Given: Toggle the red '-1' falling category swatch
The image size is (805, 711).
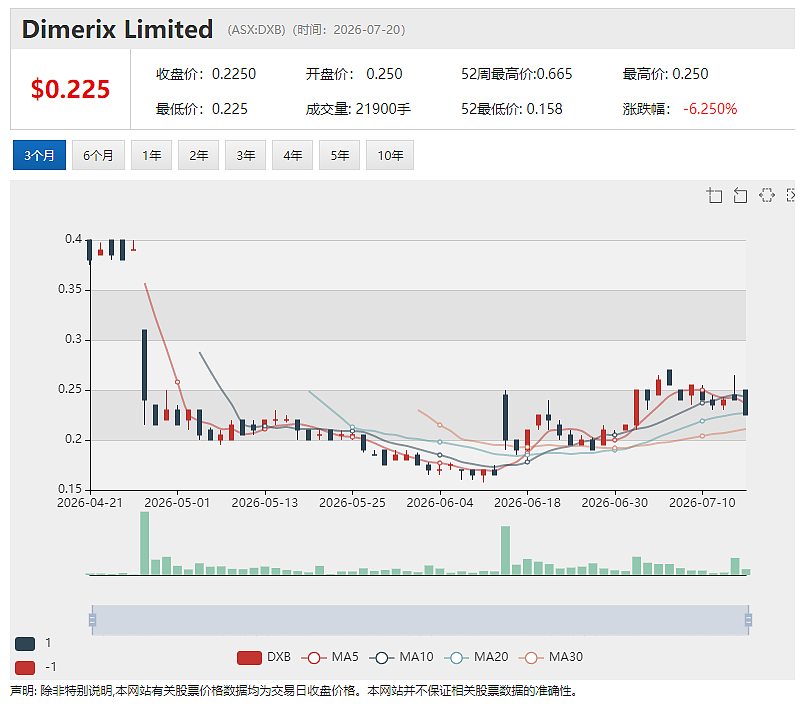Looking at the screenshot, I should point(25,667).
